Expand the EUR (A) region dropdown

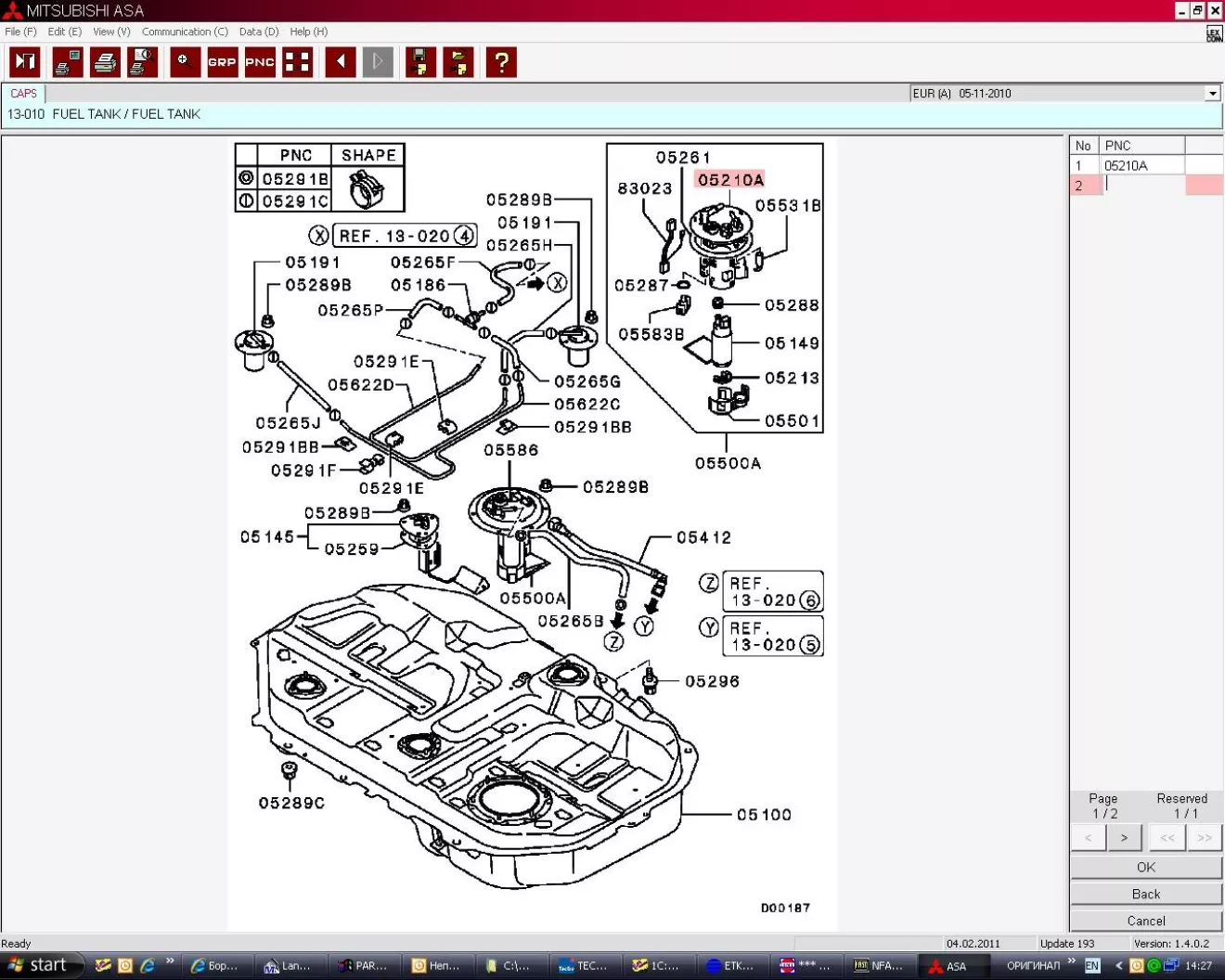pyautogui.click(x=1212, y=94)
